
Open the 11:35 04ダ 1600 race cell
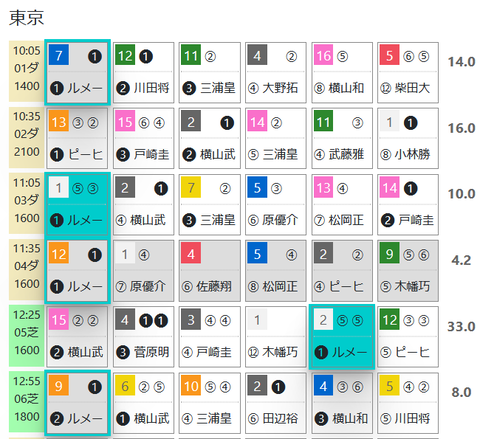click(26, 269)
